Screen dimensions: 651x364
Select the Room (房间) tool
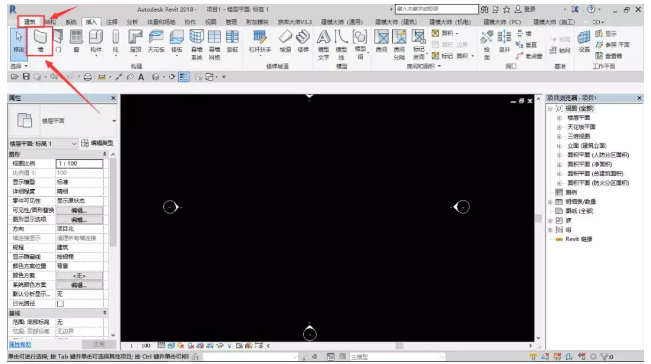coord(382,41)
